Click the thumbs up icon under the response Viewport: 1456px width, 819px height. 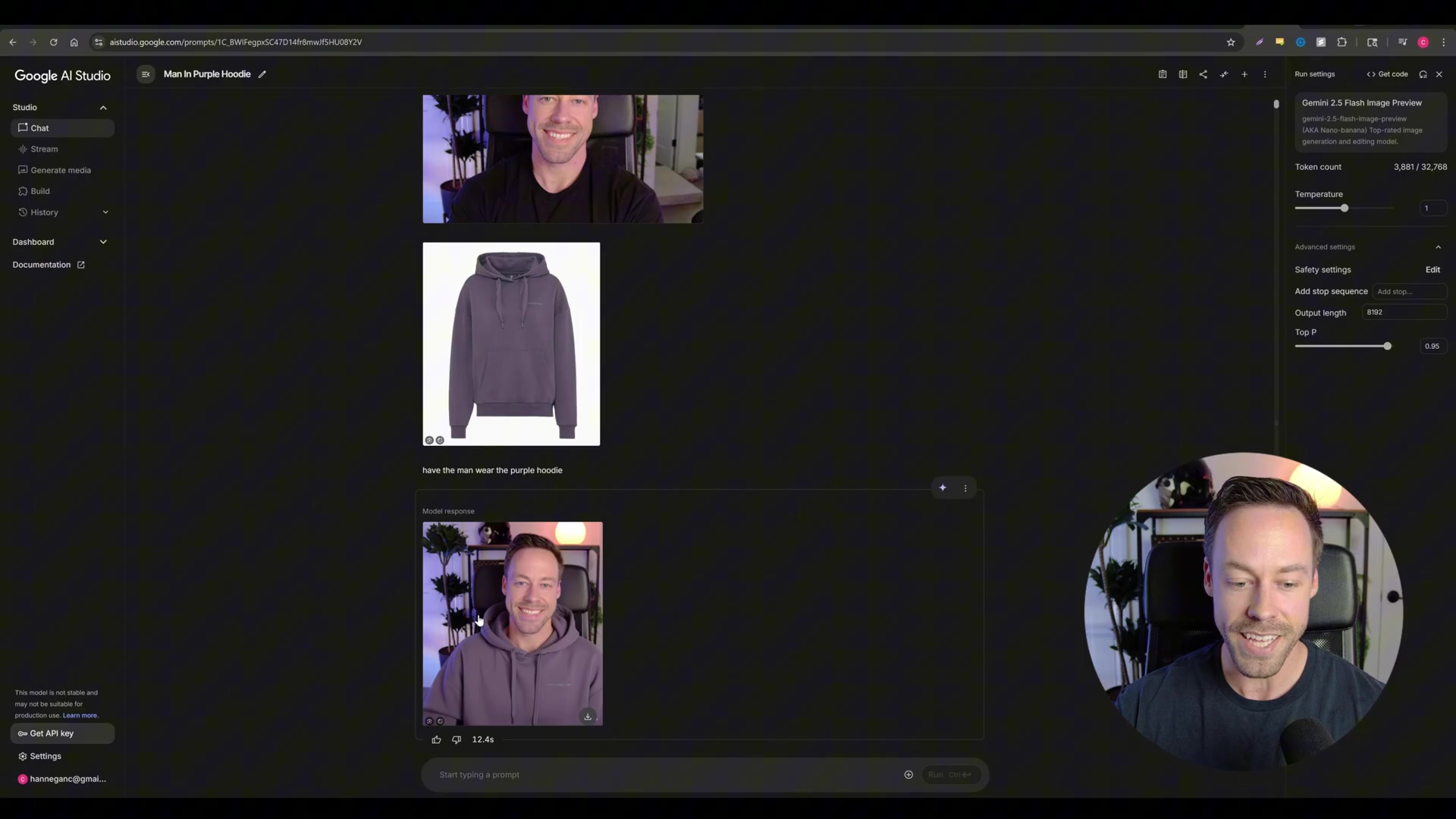[x=436, y=739]
